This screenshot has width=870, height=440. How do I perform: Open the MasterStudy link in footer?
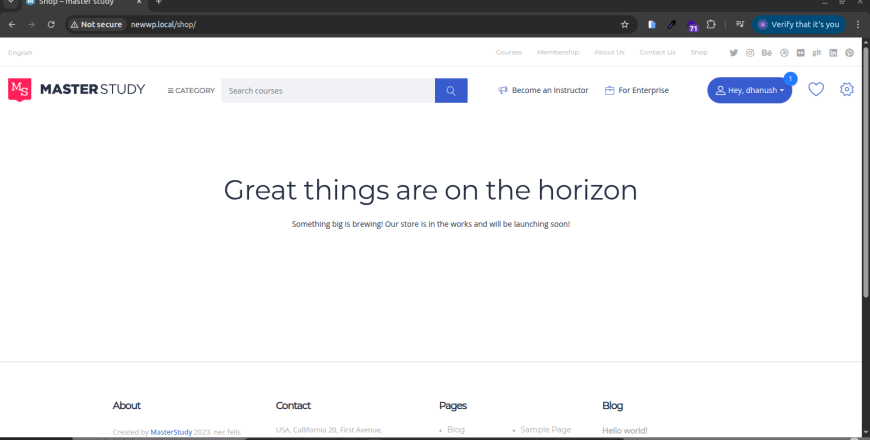point(171,432)
